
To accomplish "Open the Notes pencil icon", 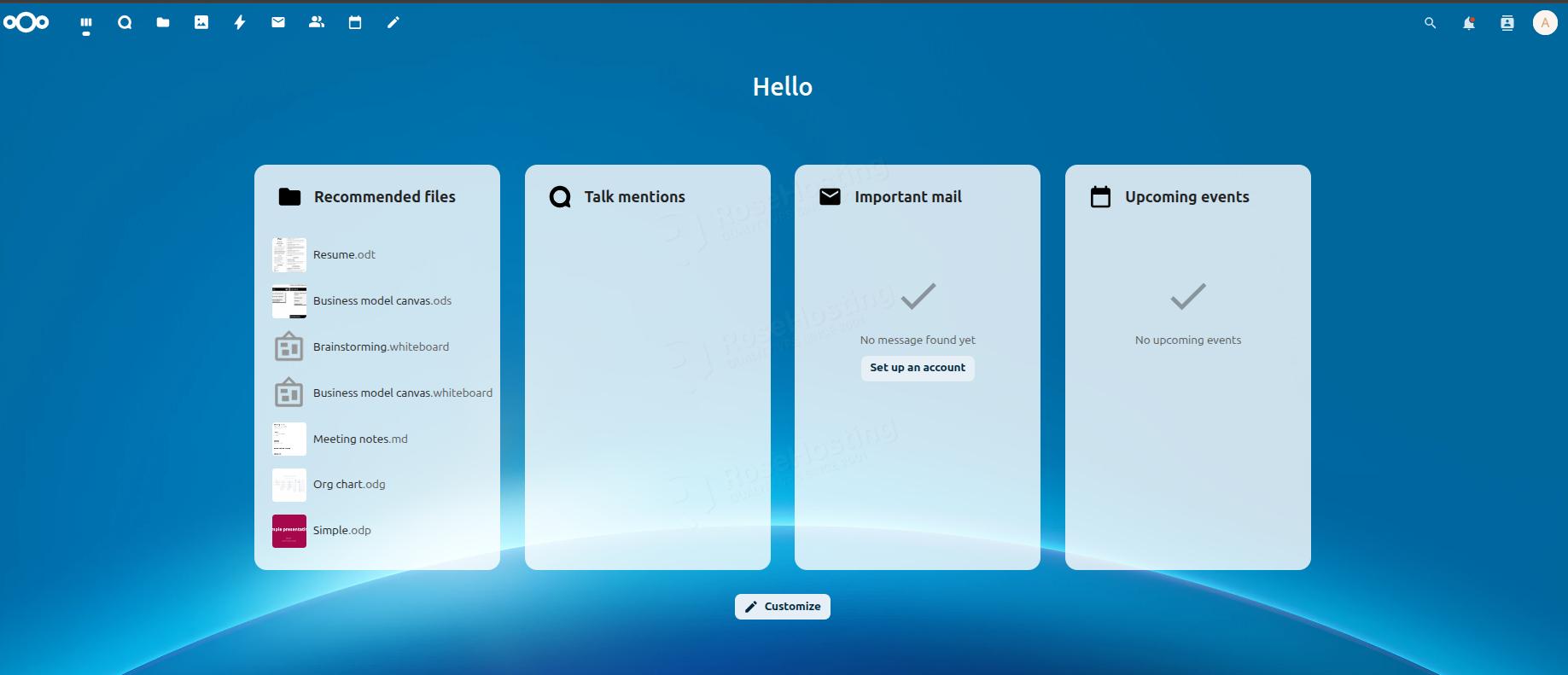I will [x=393, y=23].
